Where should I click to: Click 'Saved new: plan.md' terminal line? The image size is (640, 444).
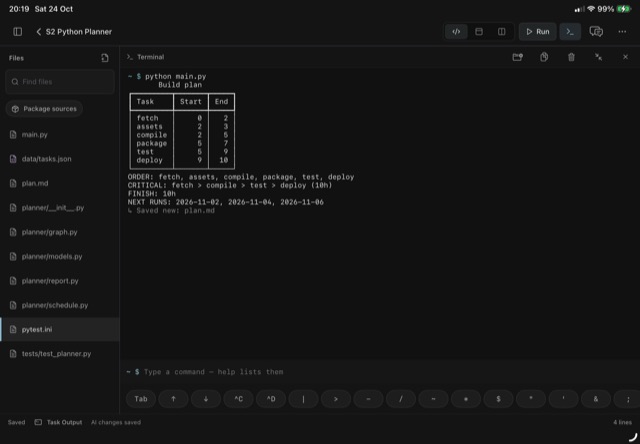click(x=171, y=211)
